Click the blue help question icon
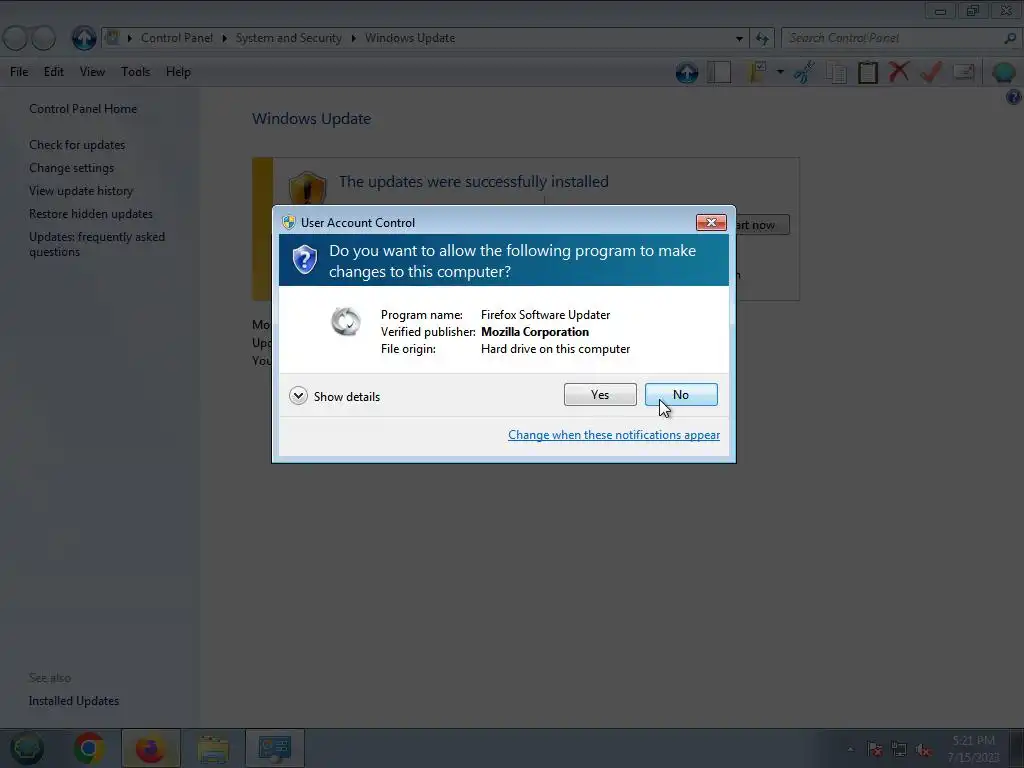Viewport: 1024px width, 768px height. (1013, 97)
